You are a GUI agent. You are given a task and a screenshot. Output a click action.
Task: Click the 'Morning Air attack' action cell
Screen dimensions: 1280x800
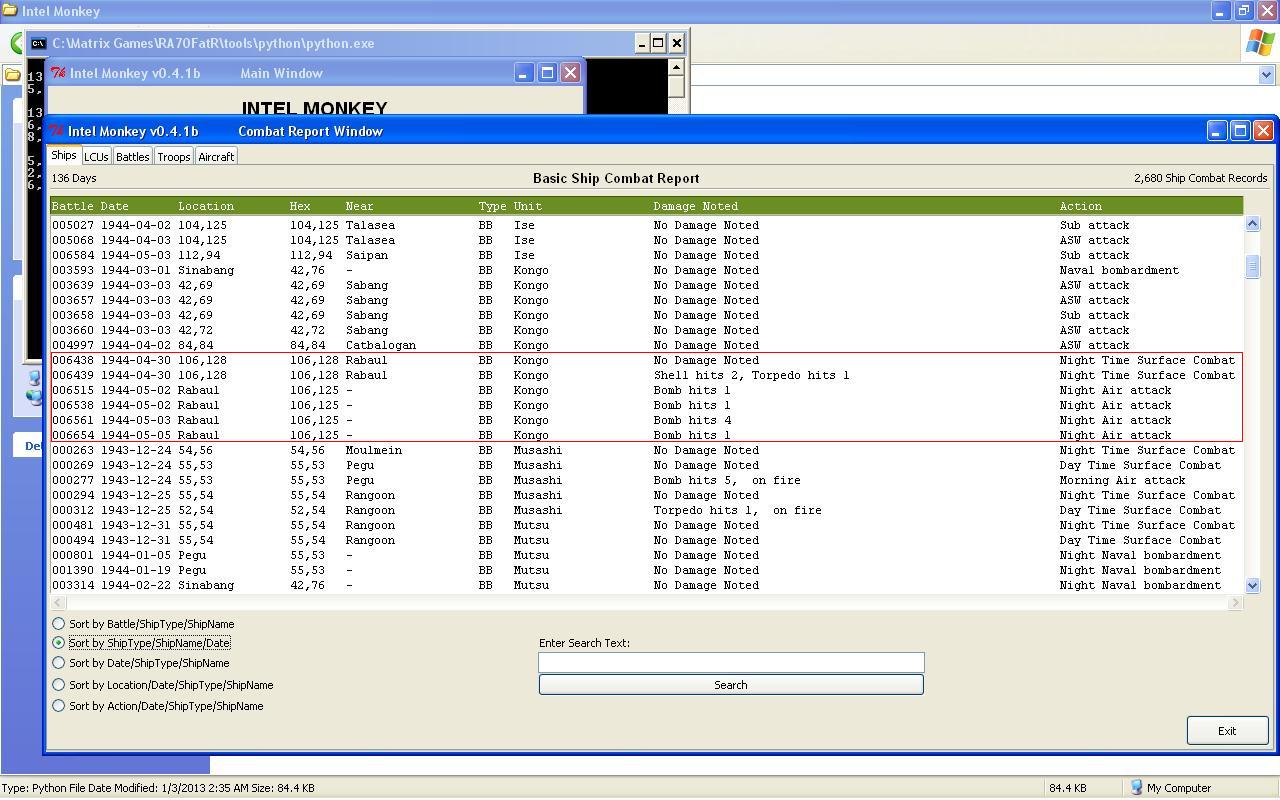[x=1123, y=480]
